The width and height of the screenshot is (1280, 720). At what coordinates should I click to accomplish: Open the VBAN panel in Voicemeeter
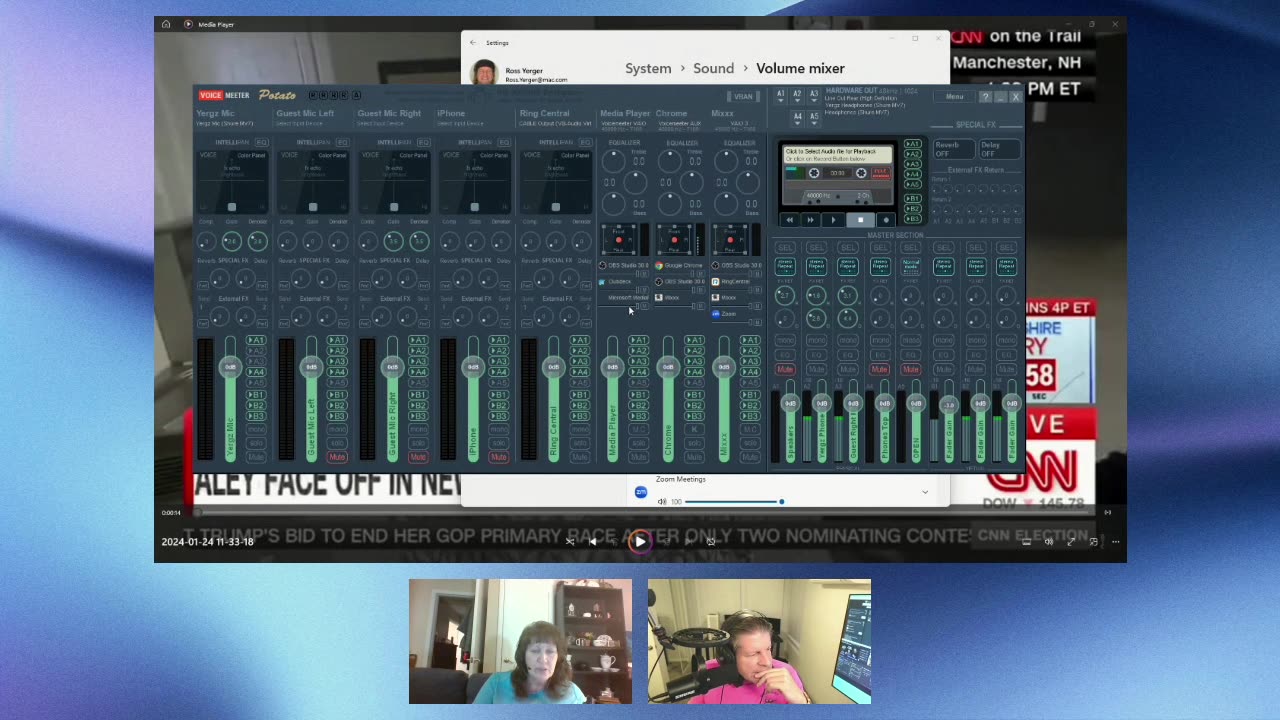[743, 97]
